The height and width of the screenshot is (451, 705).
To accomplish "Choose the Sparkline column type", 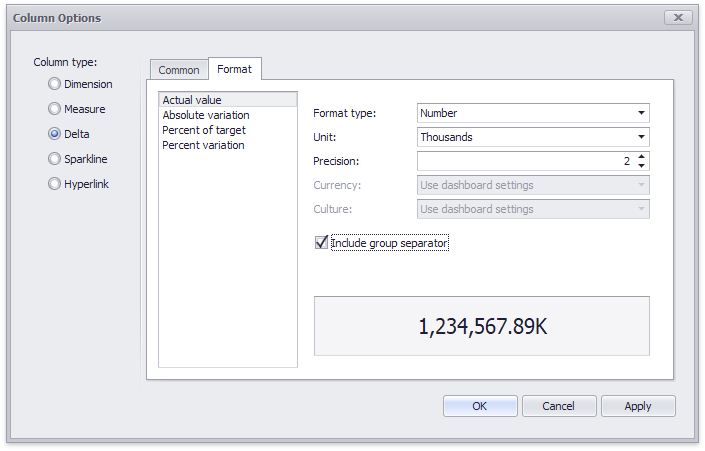I will 55,159.
